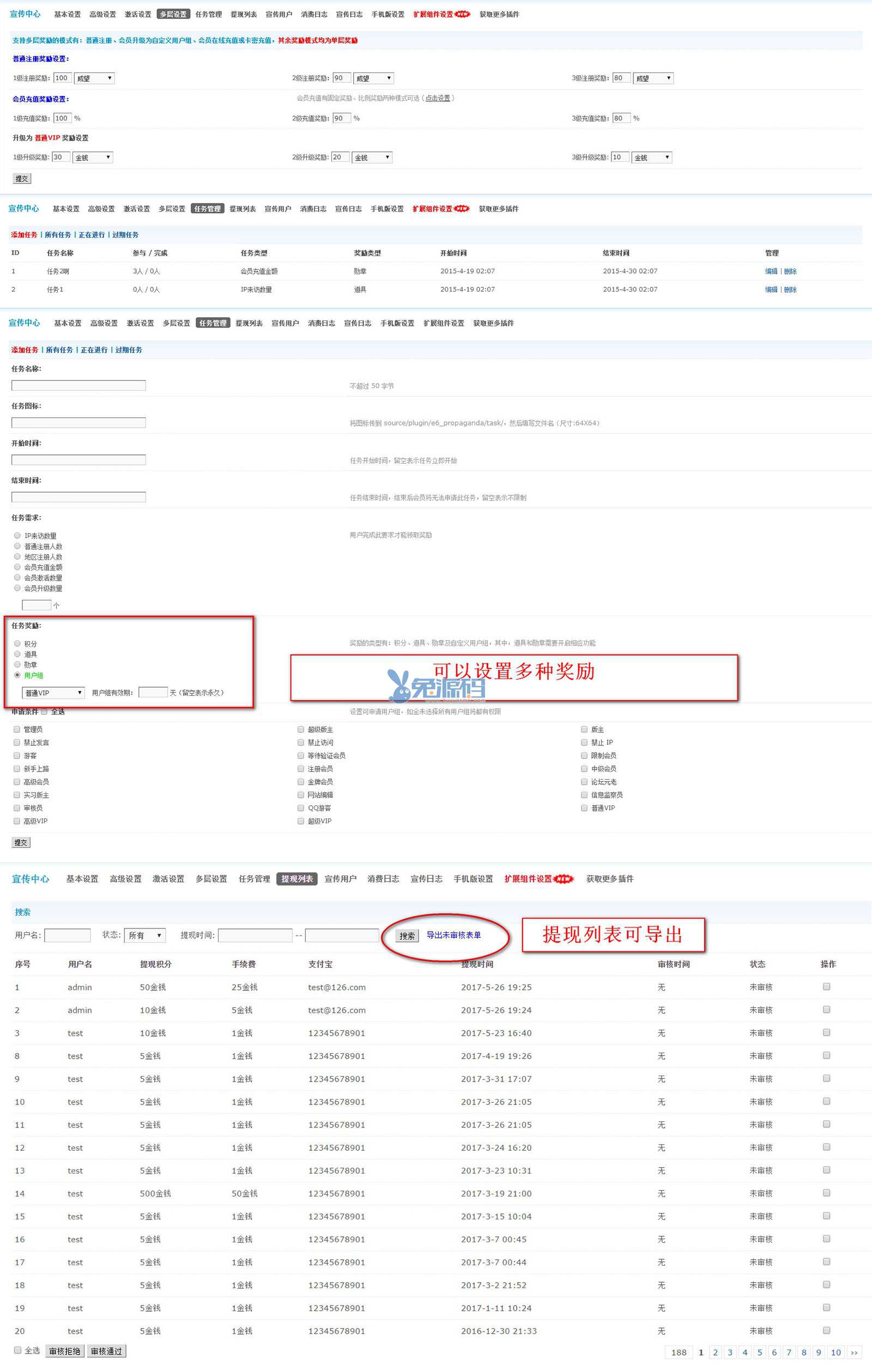872x1372 pixels.
Task: Click 编辑 for task 任务2啊
Action: pyautogui.click(x=771, y=271)
